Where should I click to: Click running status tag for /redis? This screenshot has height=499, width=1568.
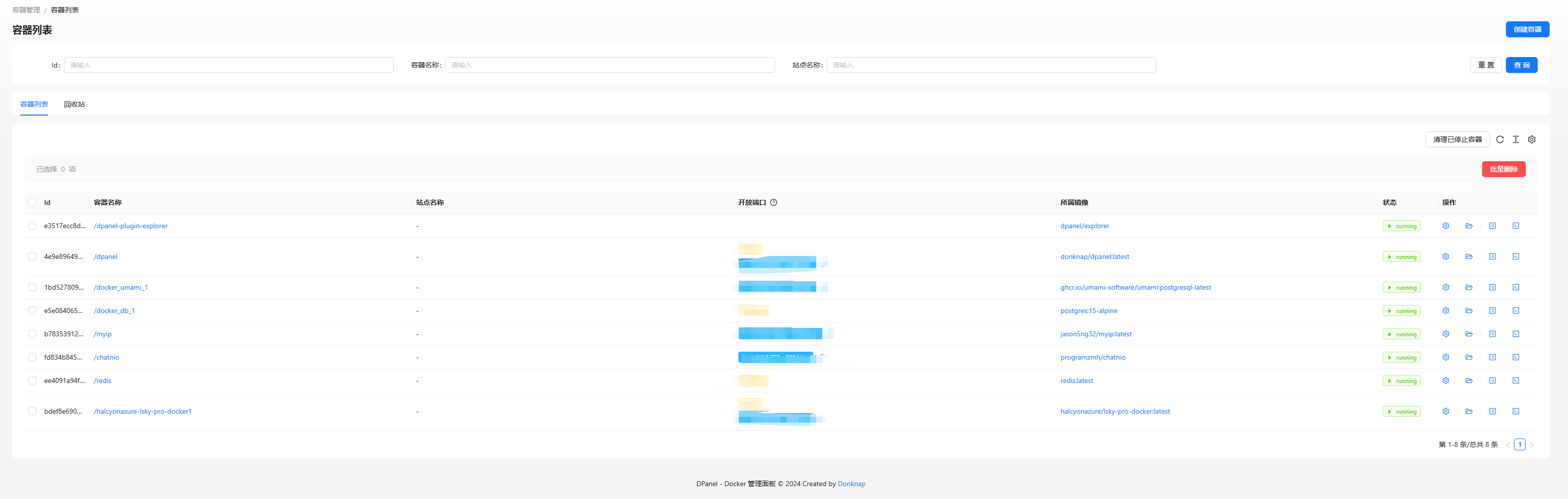pyautogui.click(x=1401, y=380)
